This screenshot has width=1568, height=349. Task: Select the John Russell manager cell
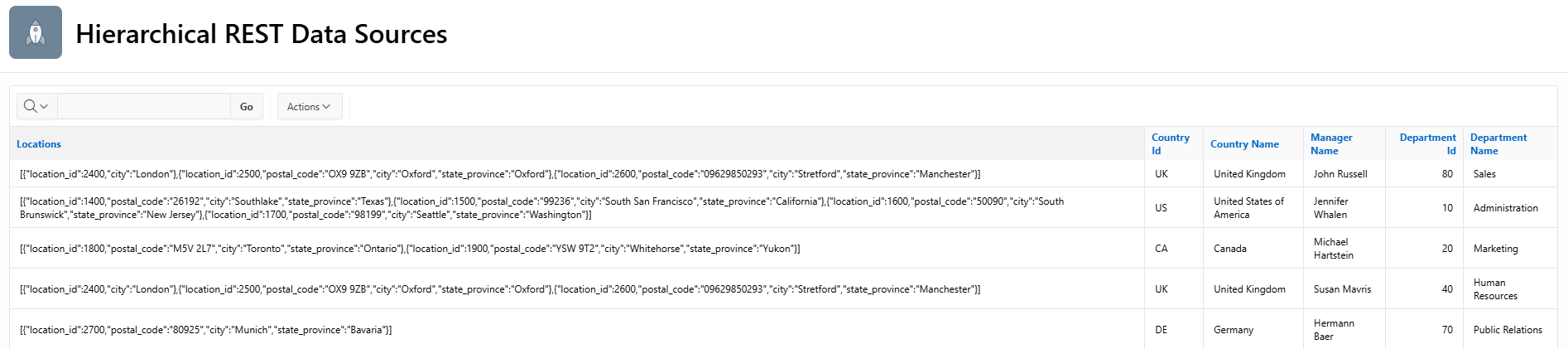(x=1344, y=173)
